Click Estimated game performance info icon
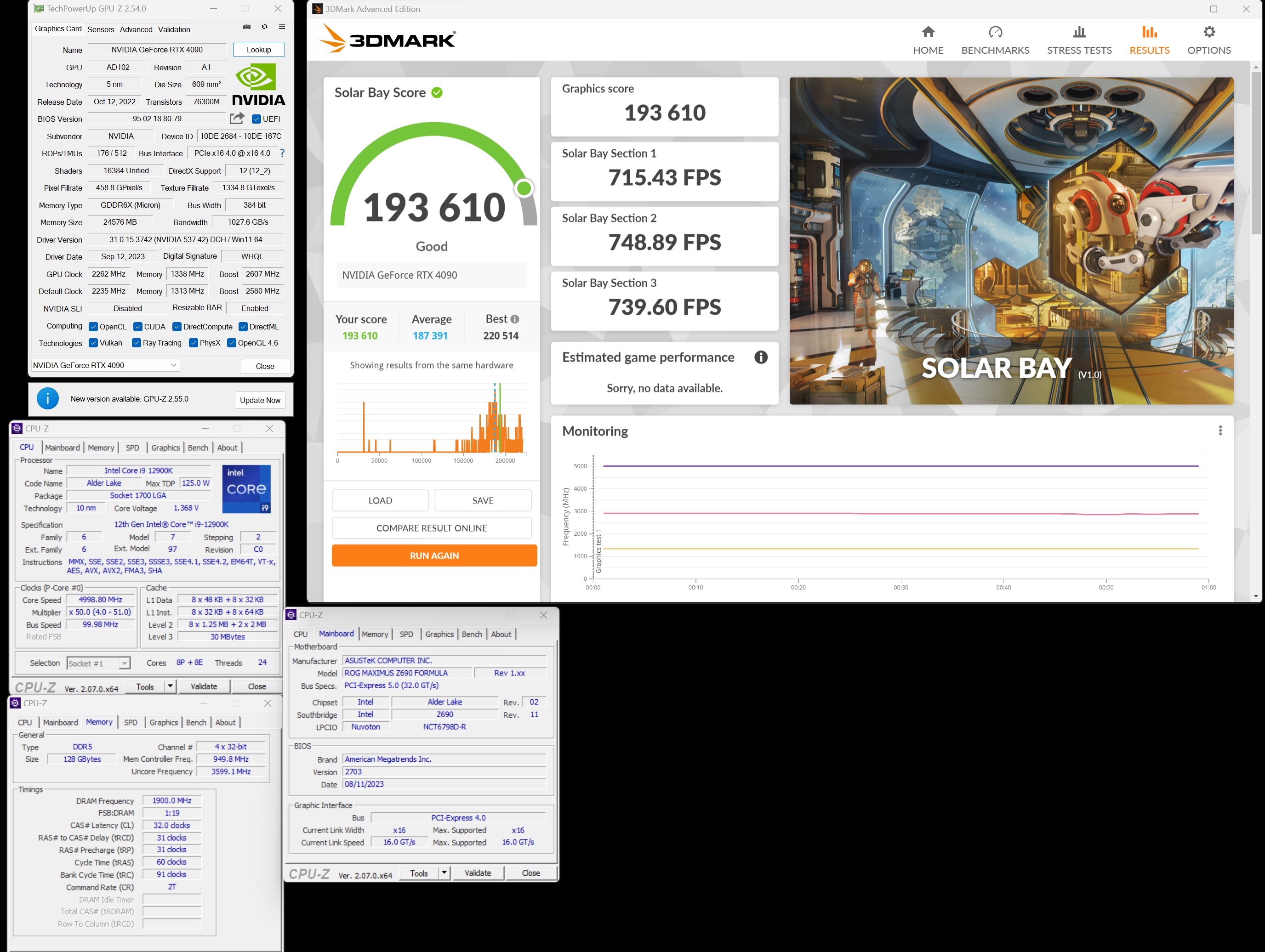Image resolution: width=1265 pixels, height=952 pixels. pos(761,357)
